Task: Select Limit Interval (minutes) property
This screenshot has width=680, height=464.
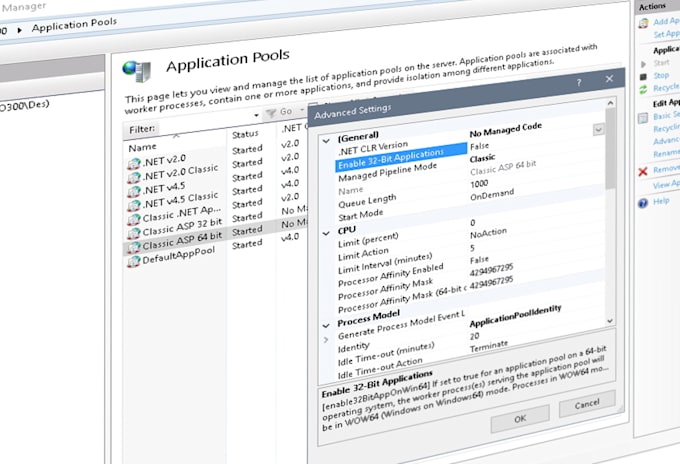Action: click(385, 263)
